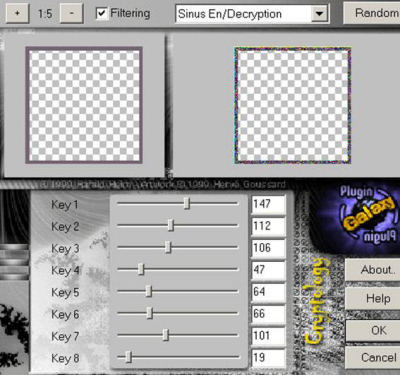Open the Sinus En/Decryption dropdown arrow
The height and width of the screenshot is (375, 400).
point(319,14)
